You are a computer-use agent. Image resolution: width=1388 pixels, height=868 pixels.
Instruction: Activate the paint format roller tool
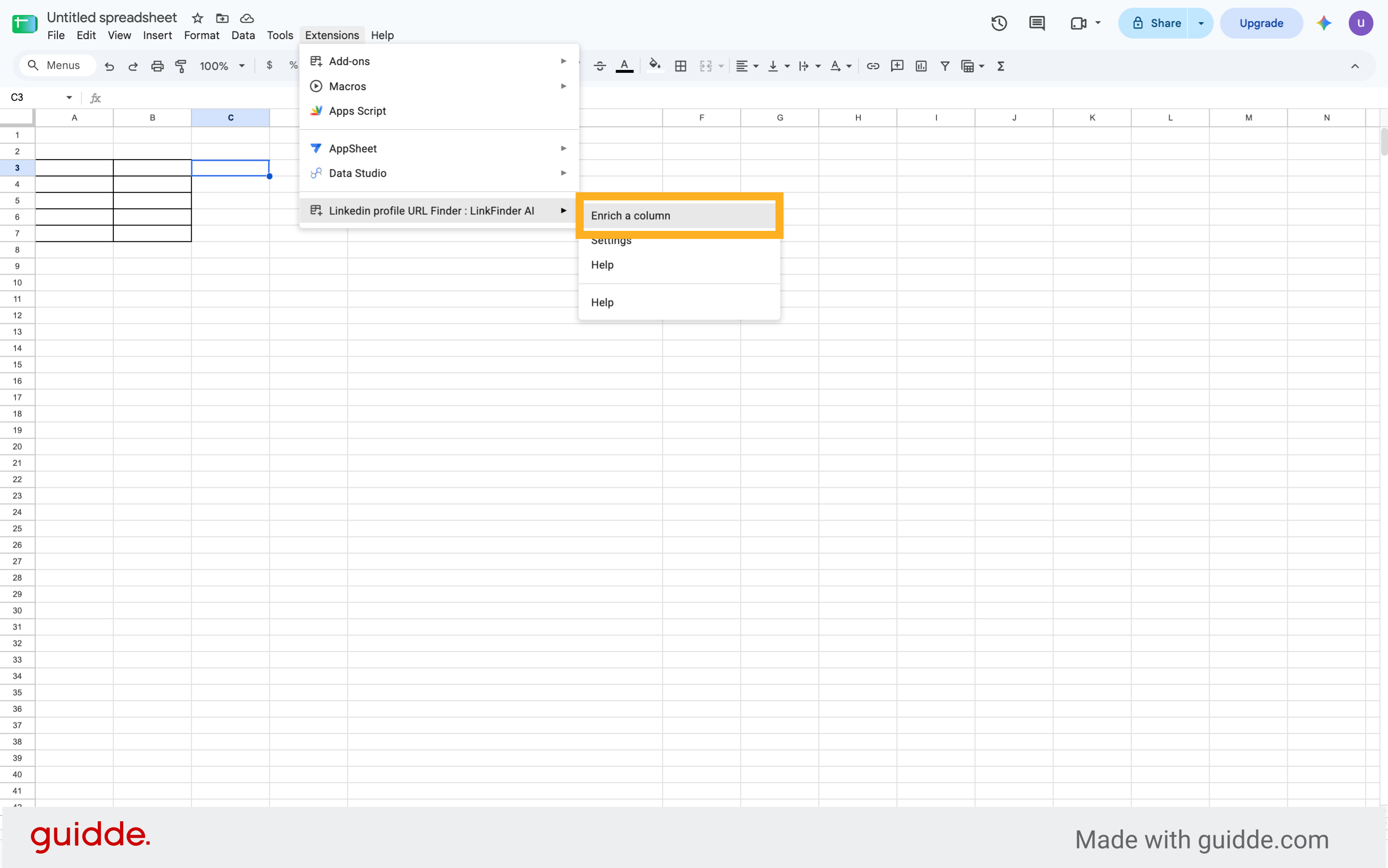[x=181, y=66]
